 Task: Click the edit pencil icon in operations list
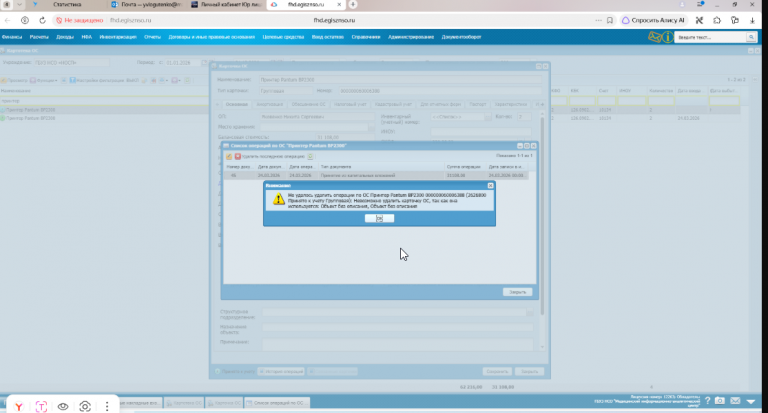[229, 156]
